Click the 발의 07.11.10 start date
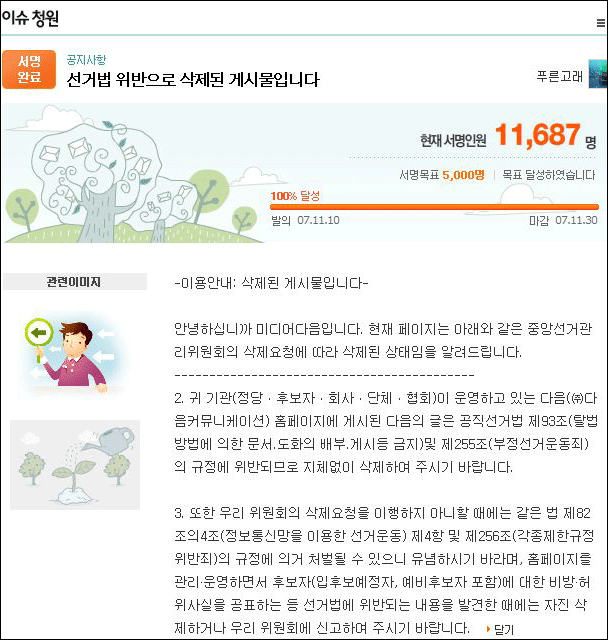This screenshot has width=608, height=640. 305,220
